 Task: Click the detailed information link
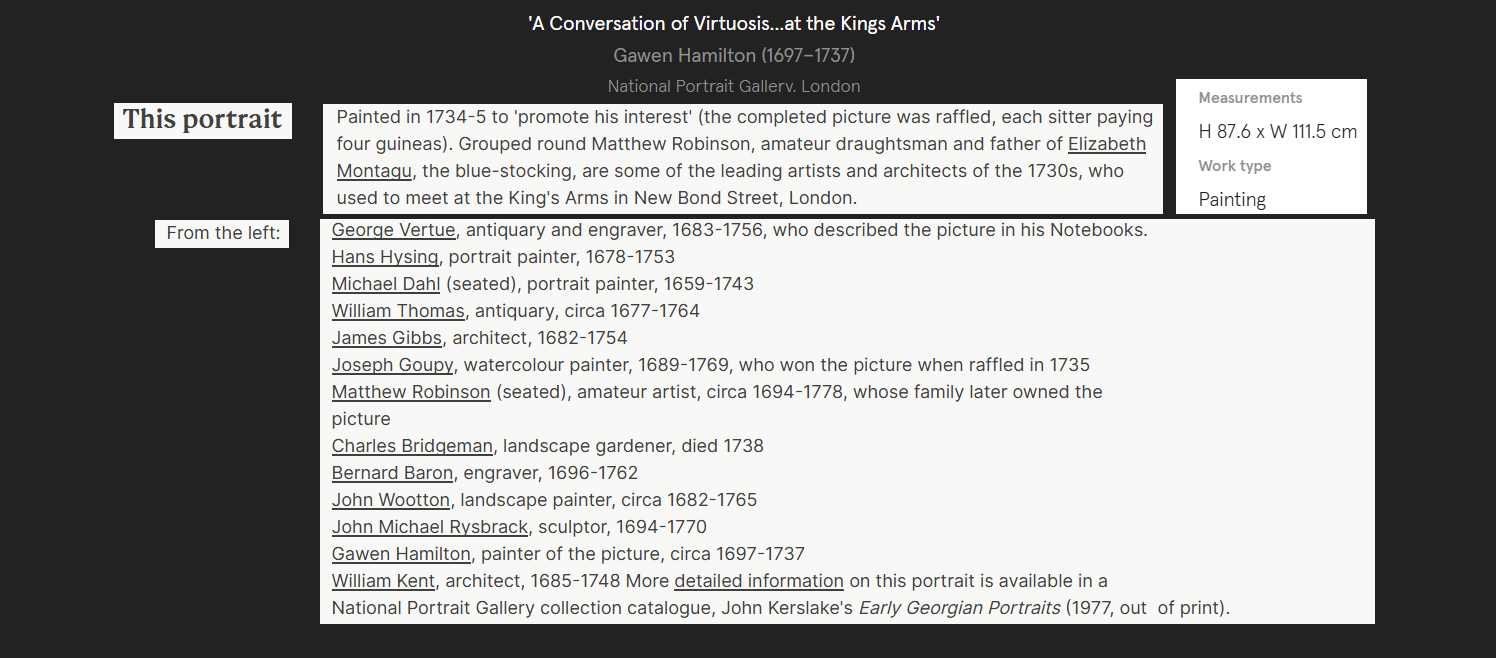(x=758, y=581)
